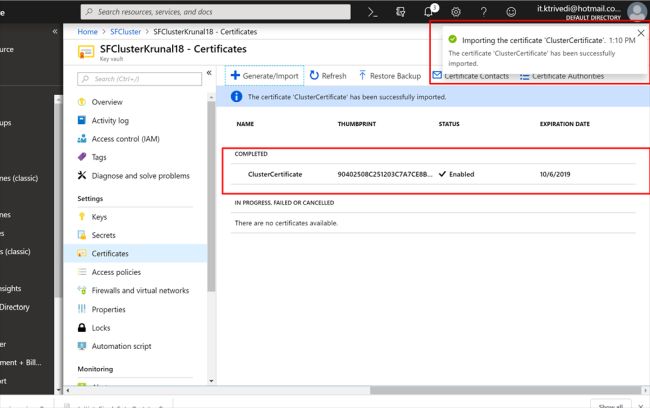Open Access policies menu item
This screenshot has width=650, height=408.
[x=116, y=272]
